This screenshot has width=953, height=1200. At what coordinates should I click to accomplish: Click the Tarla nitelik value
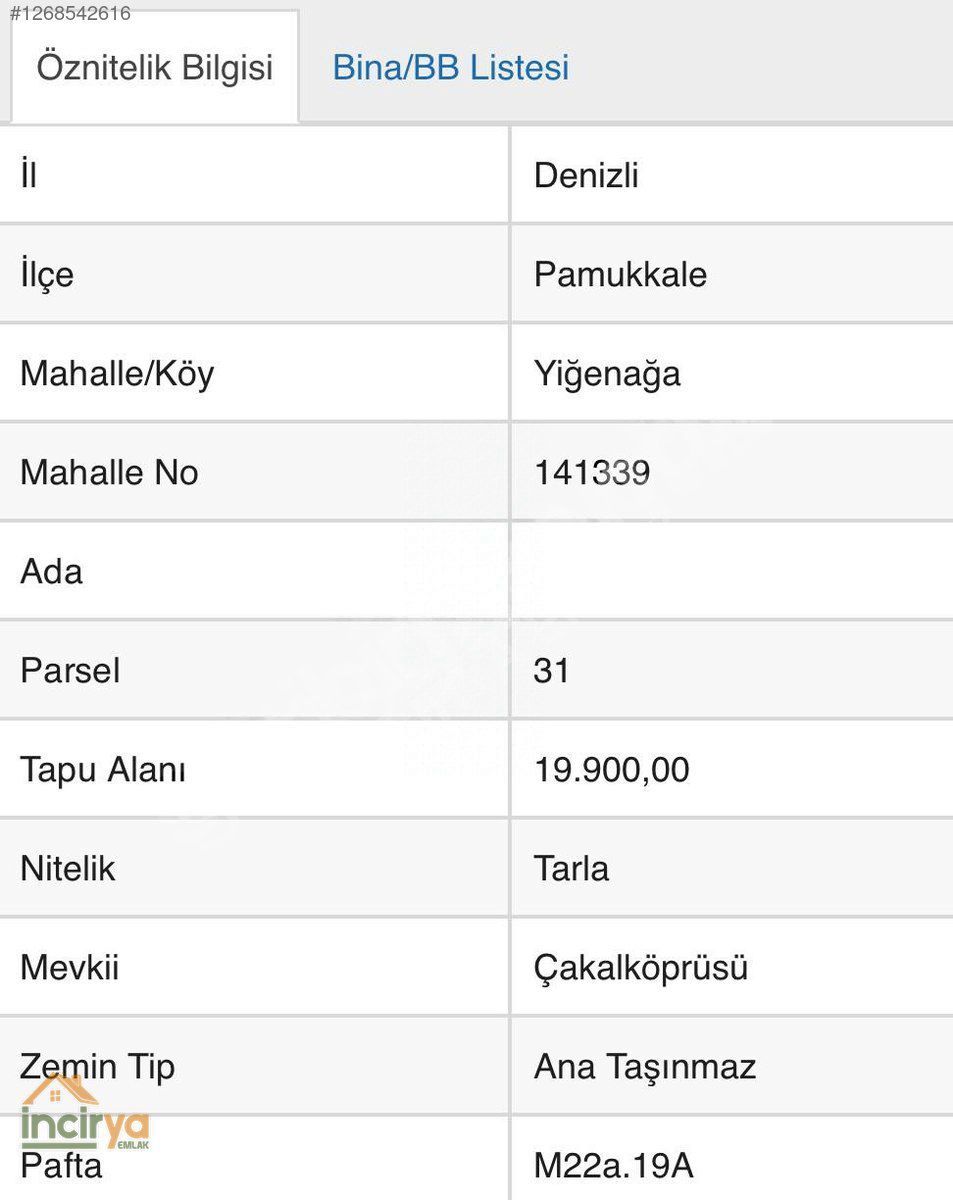pyautogui.click(x=571, y=868)
